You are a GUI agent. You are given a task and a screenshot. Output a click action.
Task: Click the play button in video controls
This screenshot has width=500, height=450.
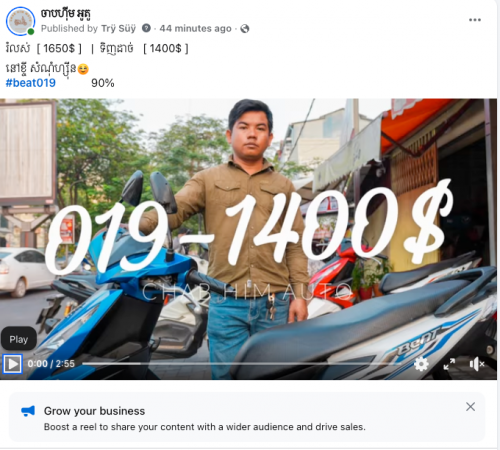click(13, 364)
